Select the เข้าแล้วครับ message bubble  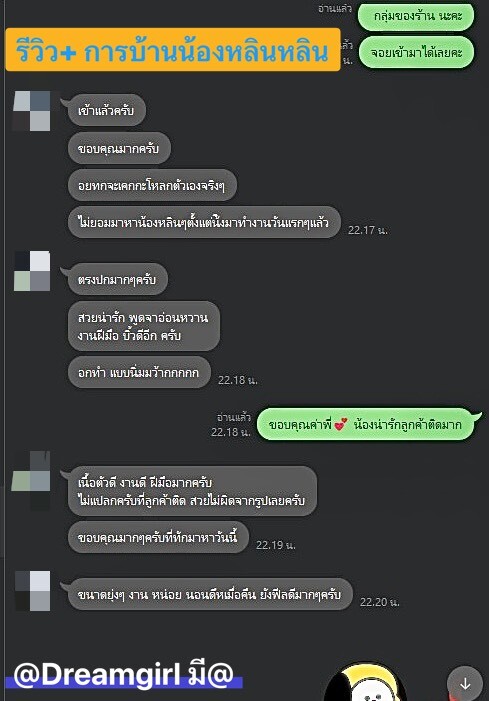pyautogui.click(x=106, y=110)
